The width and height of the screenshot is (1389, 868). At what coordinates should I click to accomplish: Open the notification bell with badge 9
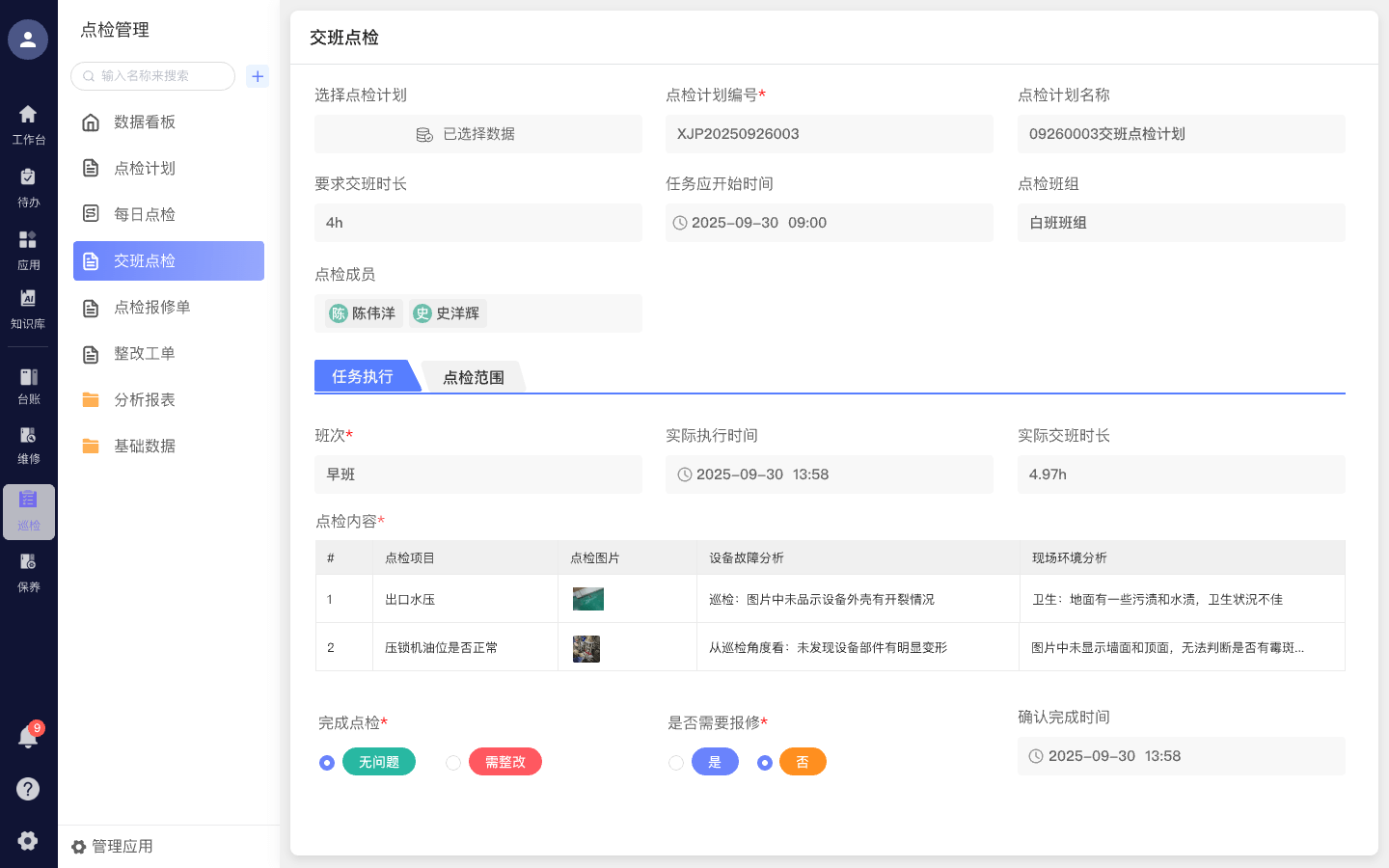28,736
